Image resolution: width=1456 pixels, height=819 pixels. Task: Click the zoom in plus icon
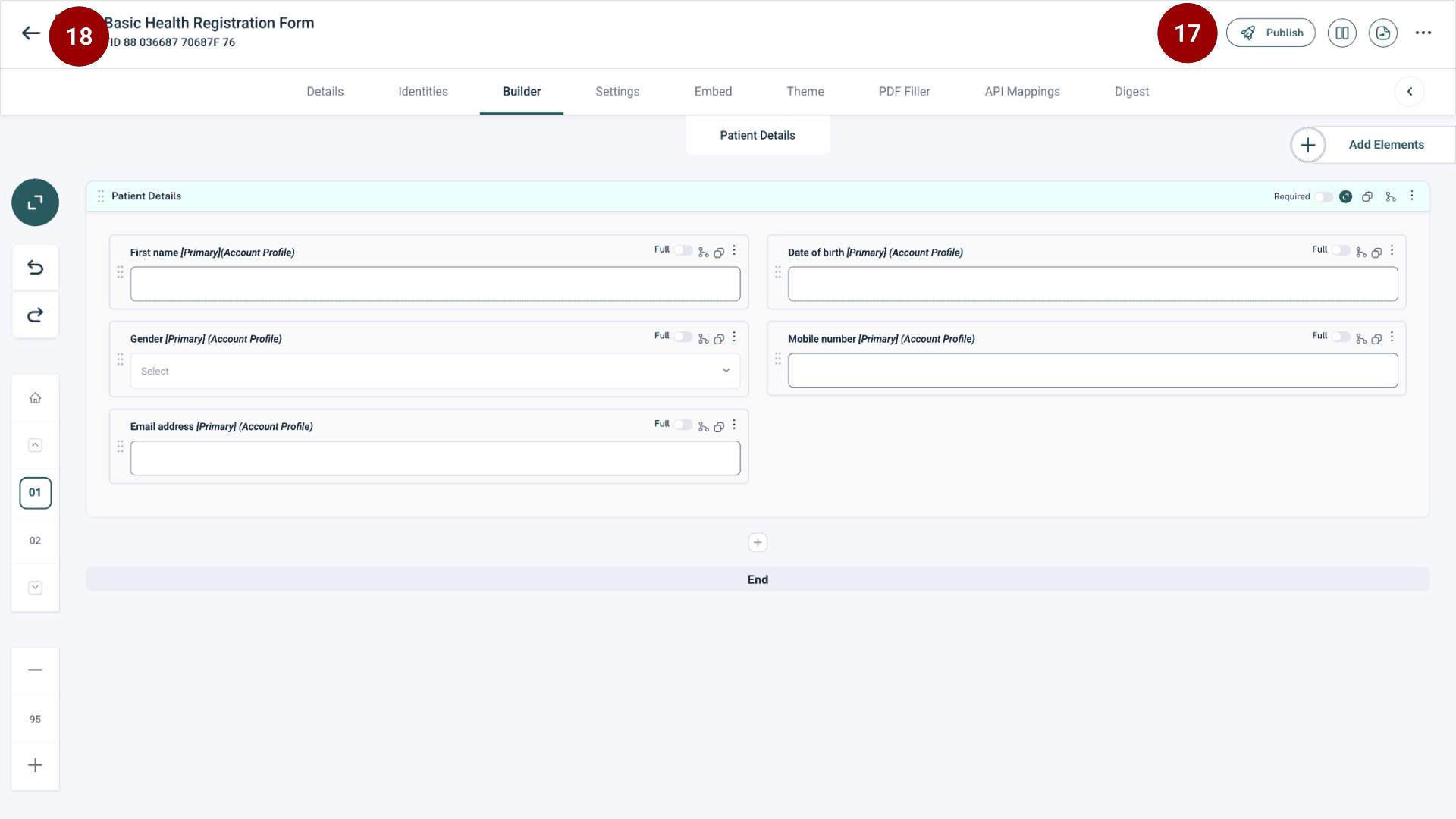coord(35,765)
